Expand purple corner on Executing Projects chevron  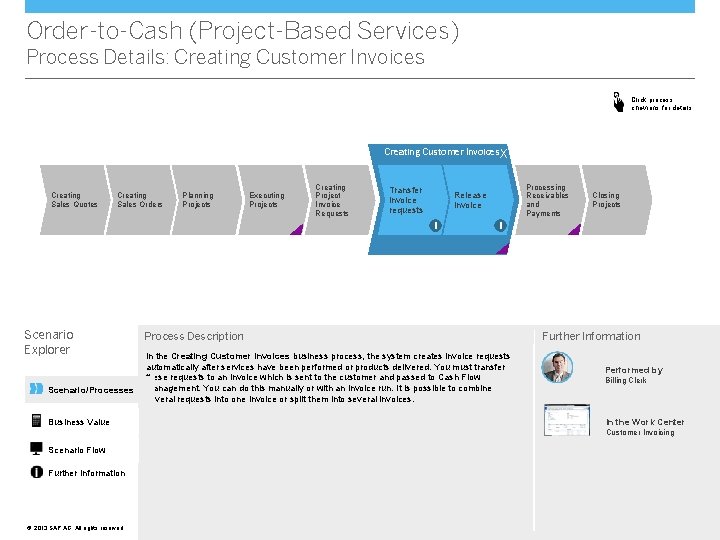coord(298,230)
